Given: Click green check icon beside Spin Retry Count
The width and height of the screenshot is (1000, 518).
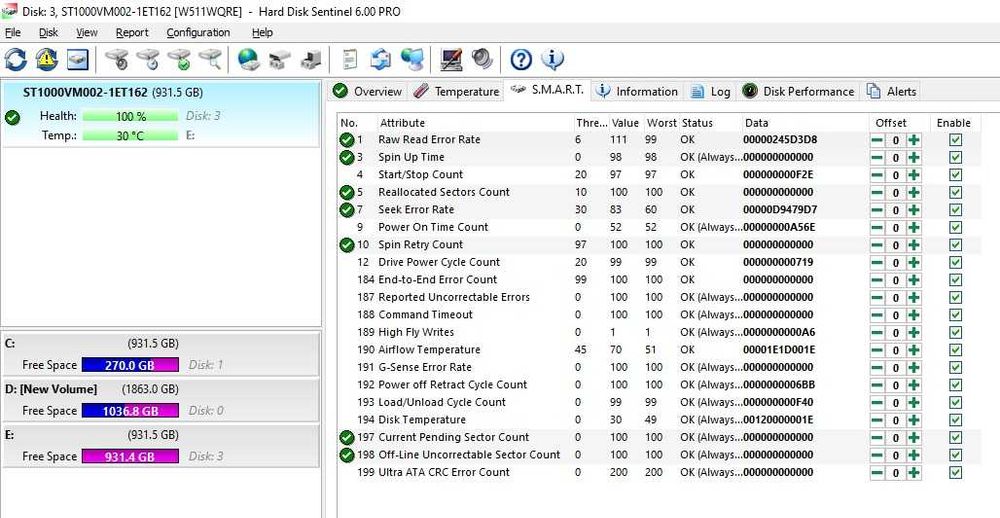Looking at the screenshot, I should (x=347, y=245).
